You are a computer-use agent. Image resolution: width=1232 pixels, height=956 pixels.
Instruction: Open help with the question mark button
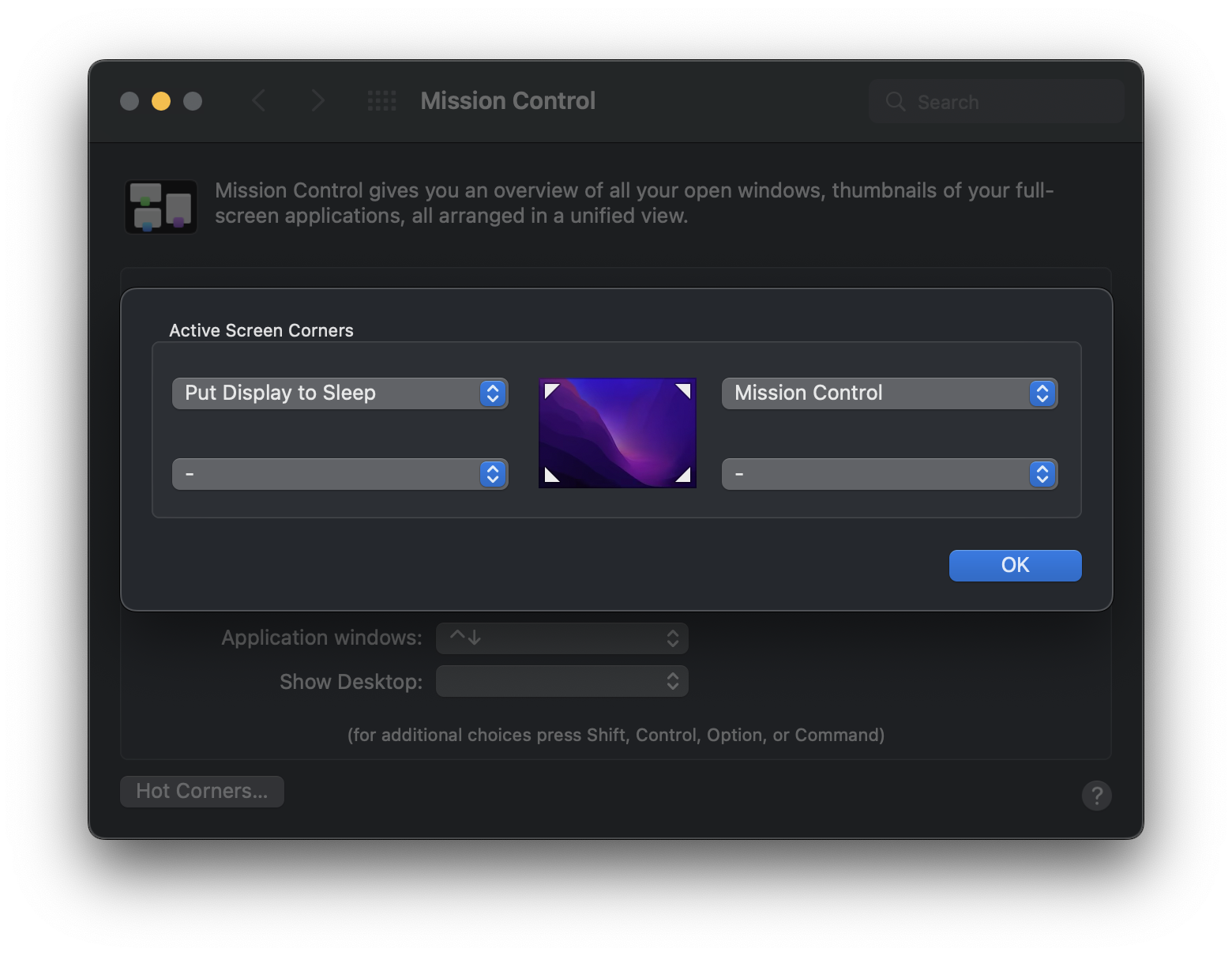tap(1096, 795)
